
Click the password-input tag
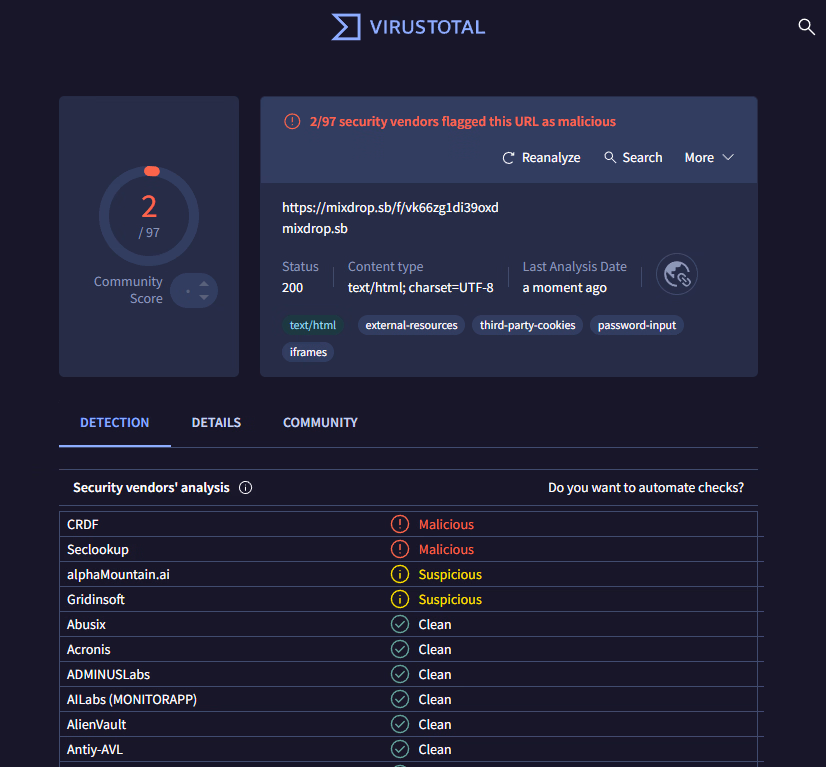click(x=636, y=325)
